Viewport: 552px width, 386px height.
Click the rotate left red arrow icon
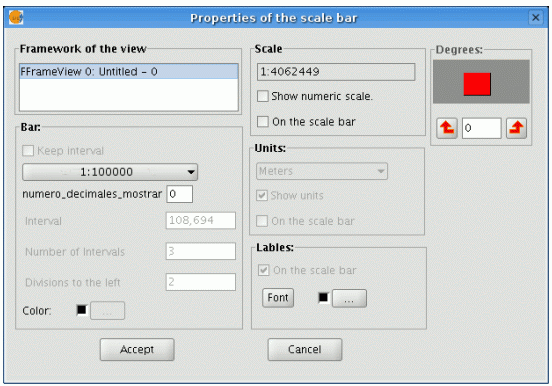click(447, 128)
